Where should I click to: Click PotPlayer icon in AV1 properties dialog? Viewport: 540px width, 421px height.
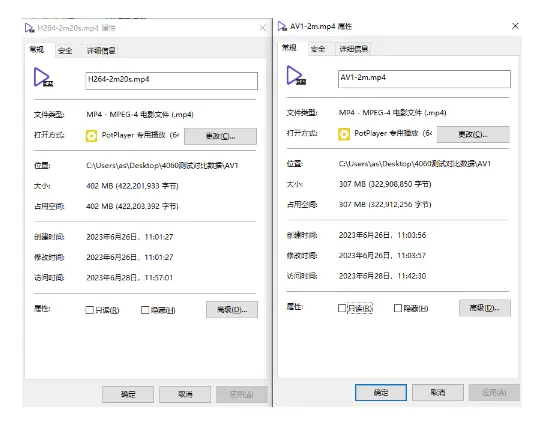point(344,134)
